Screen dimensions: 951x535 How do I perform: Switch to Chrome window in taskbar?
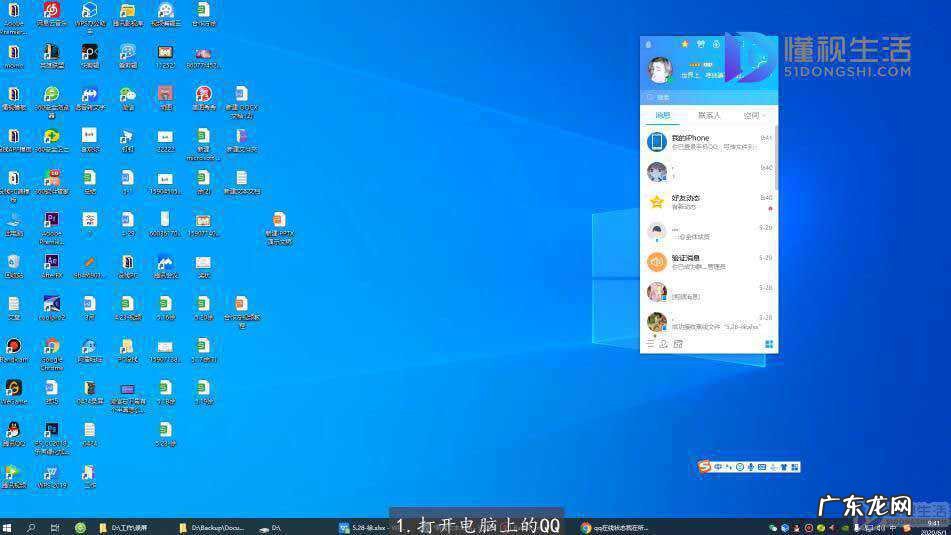coord(615,527)
